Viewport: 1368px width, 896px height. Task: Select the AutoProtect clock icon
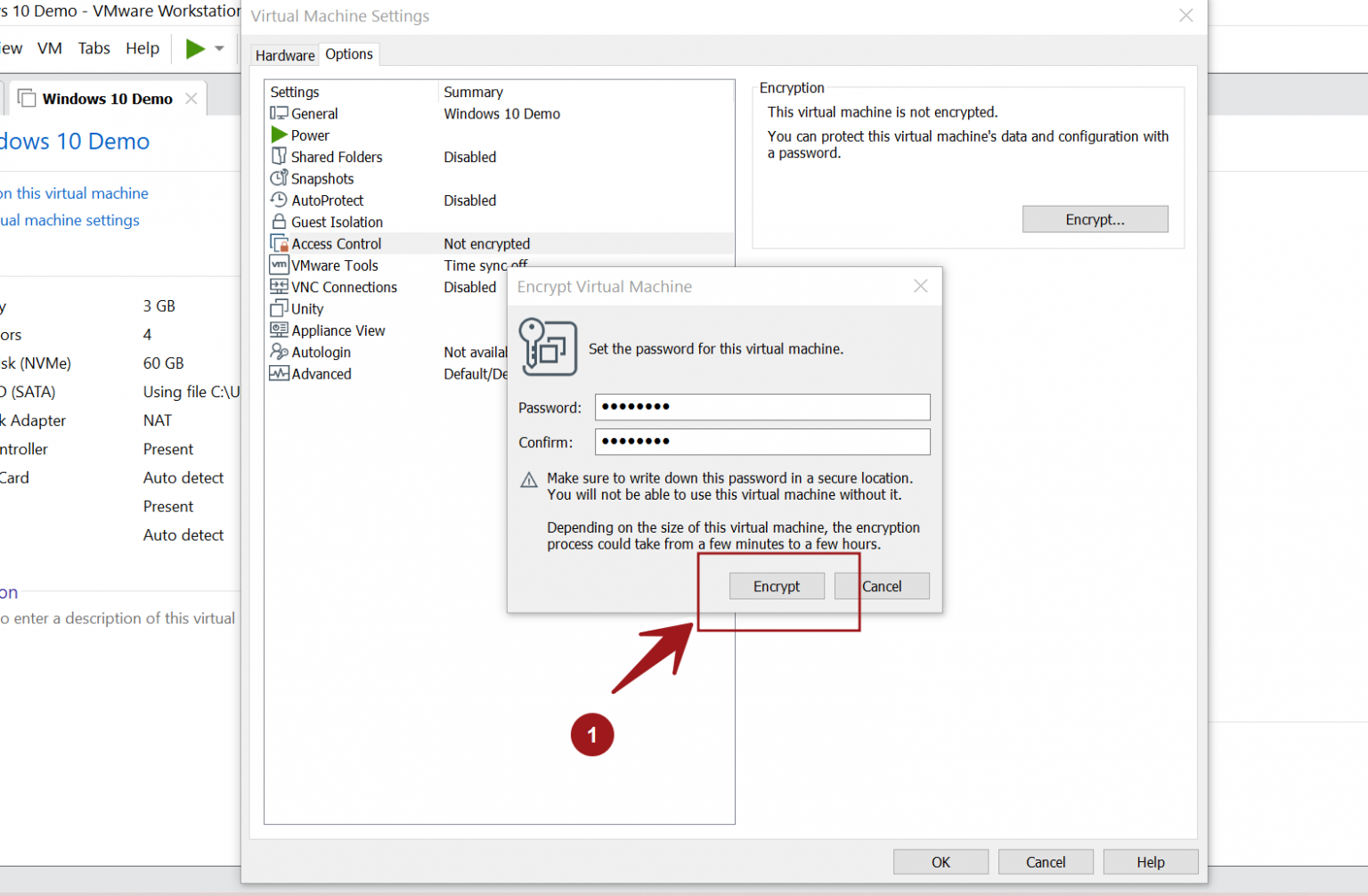pos(279,200)
